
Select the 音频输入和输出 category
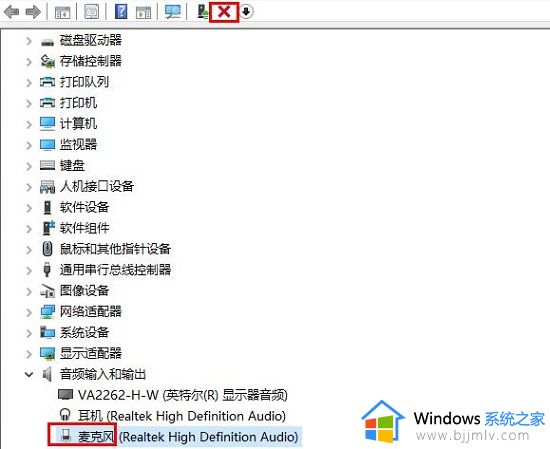click(x=103, y=374)
